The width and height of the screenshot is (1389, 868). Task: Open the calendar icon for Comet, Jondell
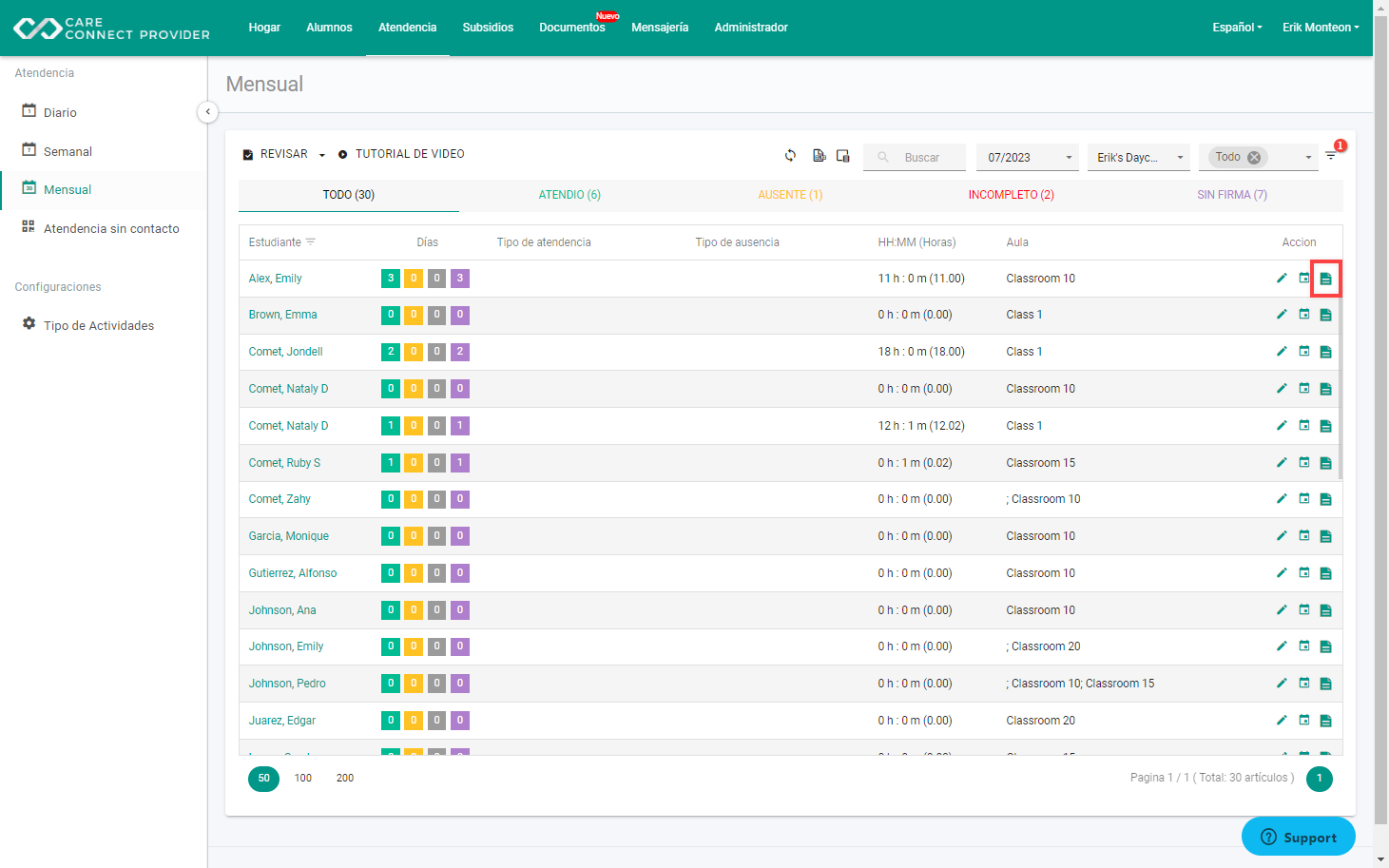[x=1304, y=351]
